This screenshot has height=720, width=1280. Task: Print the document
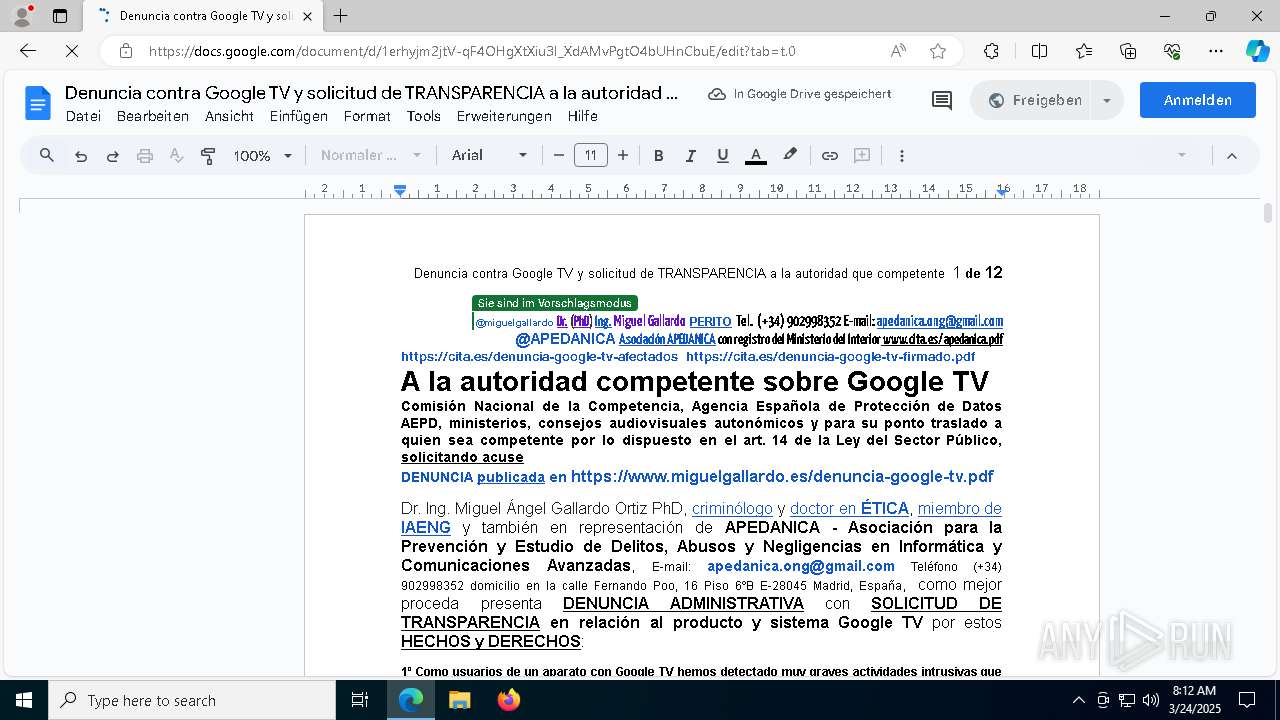click(145, 156)
